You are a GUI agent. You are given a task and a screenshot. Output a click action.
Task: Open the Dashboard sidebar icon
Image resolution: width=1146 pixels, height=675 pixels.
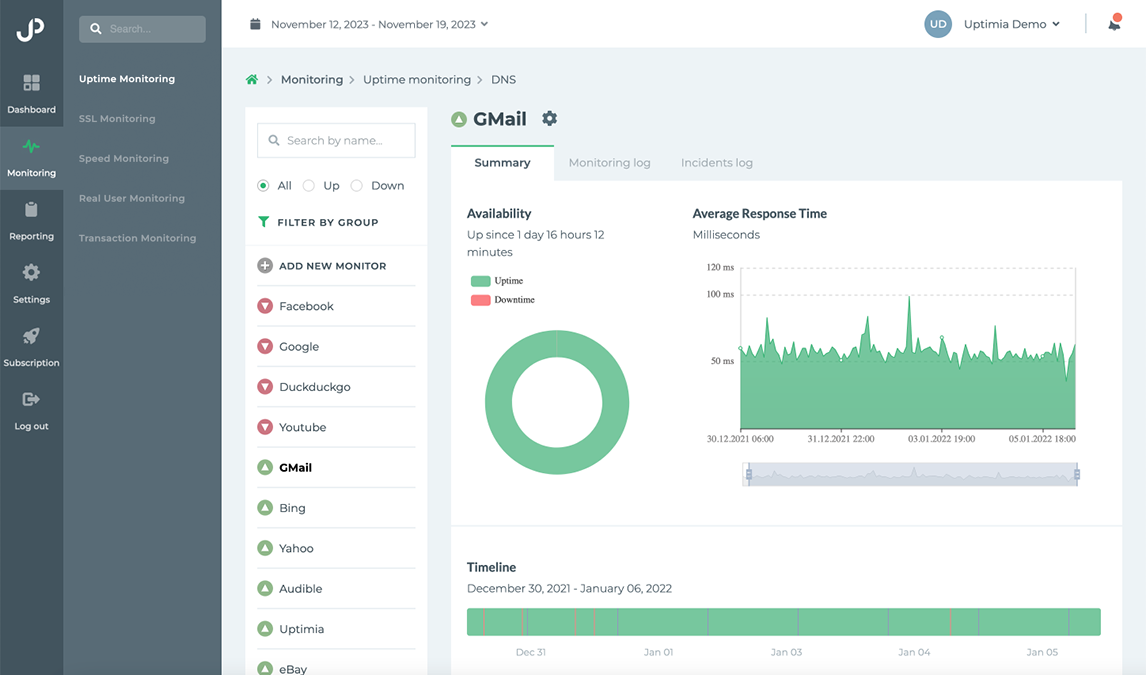[31, 83]
